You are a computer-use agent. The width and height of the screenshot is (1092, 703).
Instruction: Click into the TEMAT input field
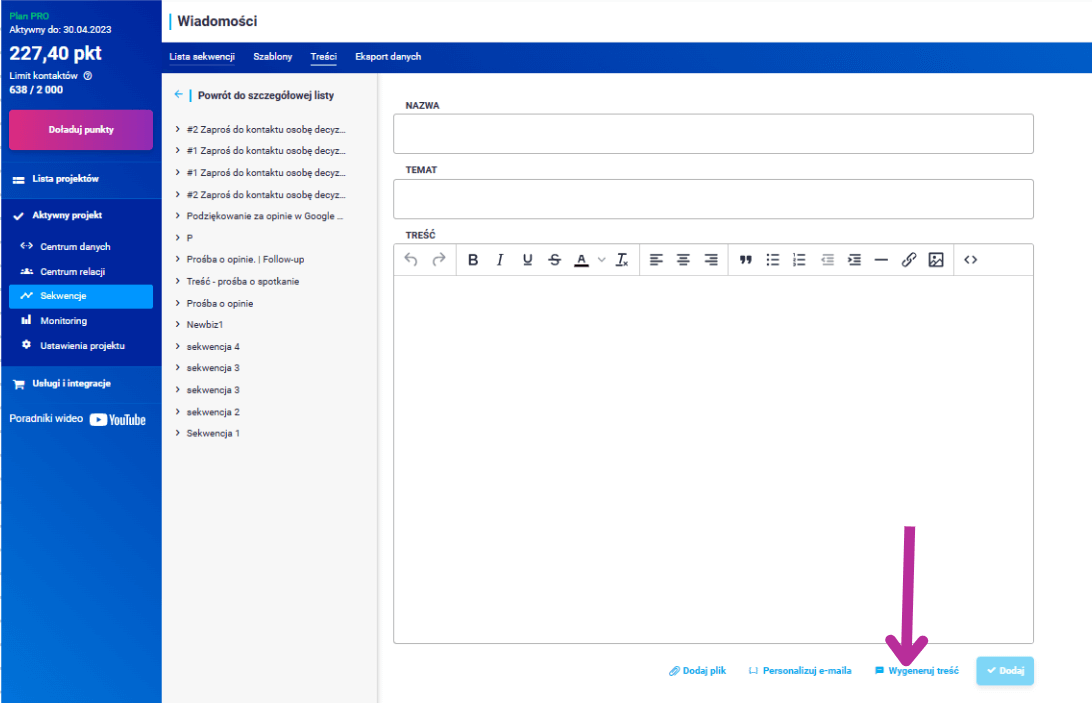pos(713,199)
